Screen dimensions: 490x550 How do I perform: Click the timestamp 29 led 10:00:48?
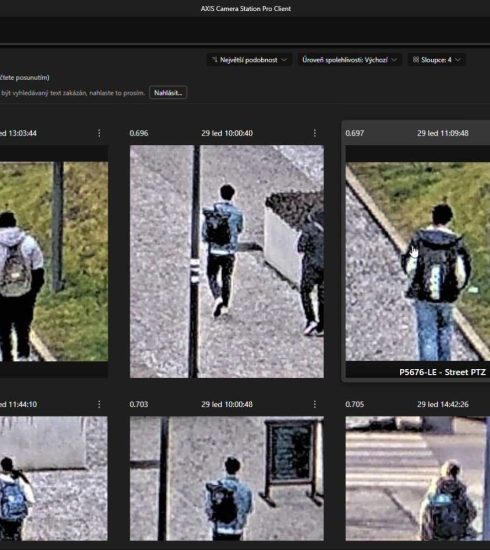[x=227, y=404]
